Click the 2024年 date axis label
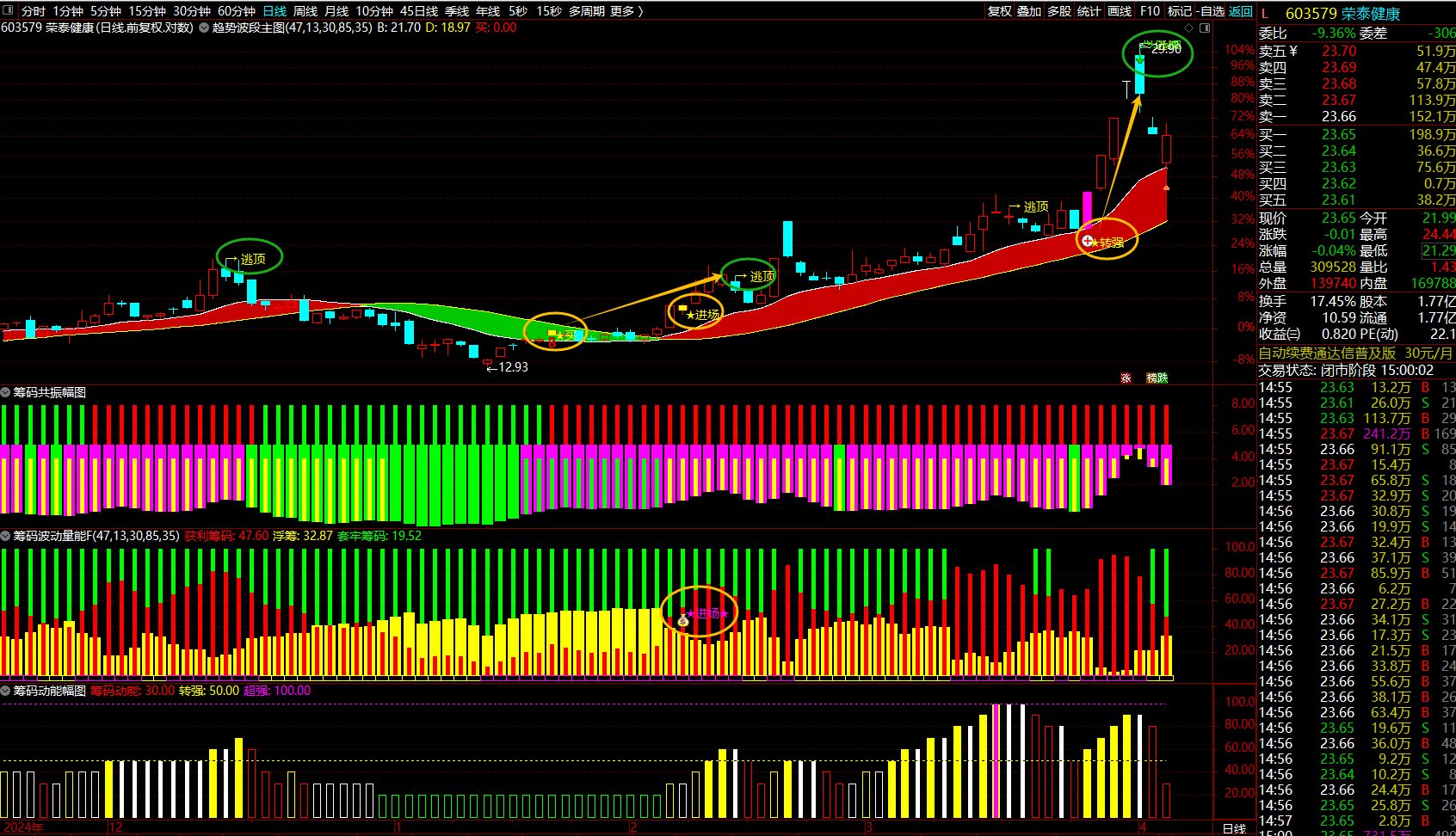1456x836 pixels. tap(23, 827)
